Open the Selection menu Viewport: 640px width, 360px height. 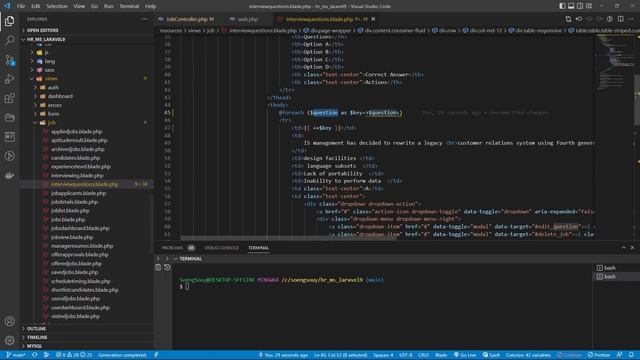(x=57, y=6)
